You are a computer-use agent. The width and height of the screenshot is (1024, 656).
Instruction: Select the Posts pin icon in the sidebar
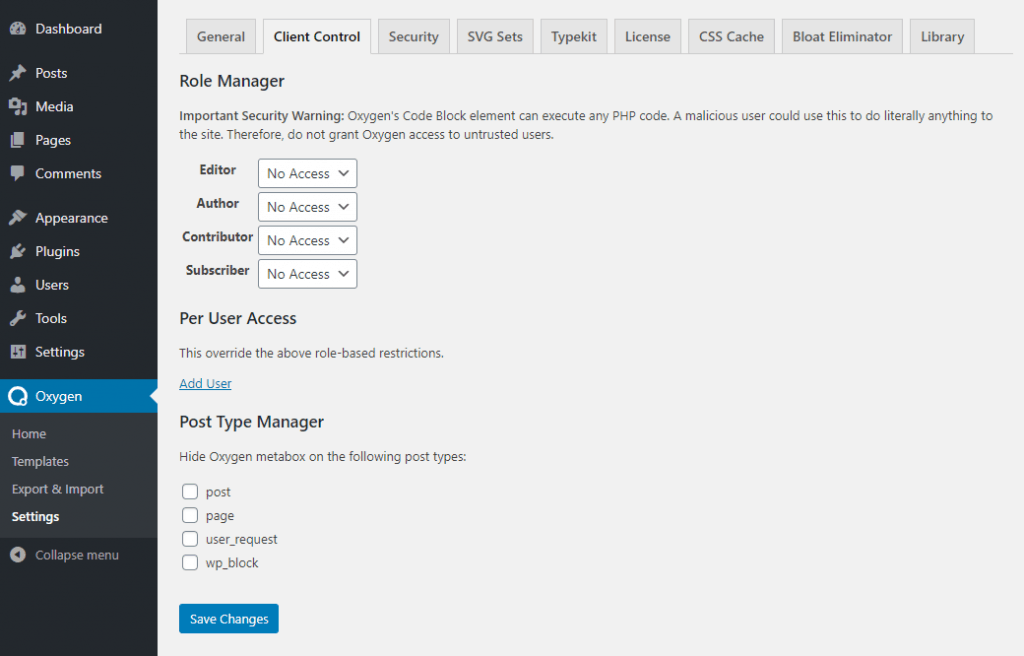click(x=20, y=72)
